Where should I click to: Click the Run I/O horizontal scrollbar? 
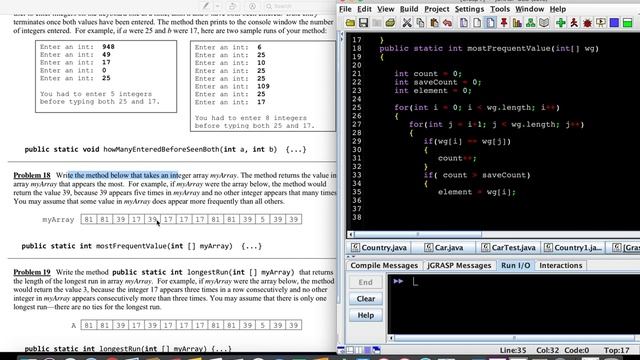pos(514,338)
